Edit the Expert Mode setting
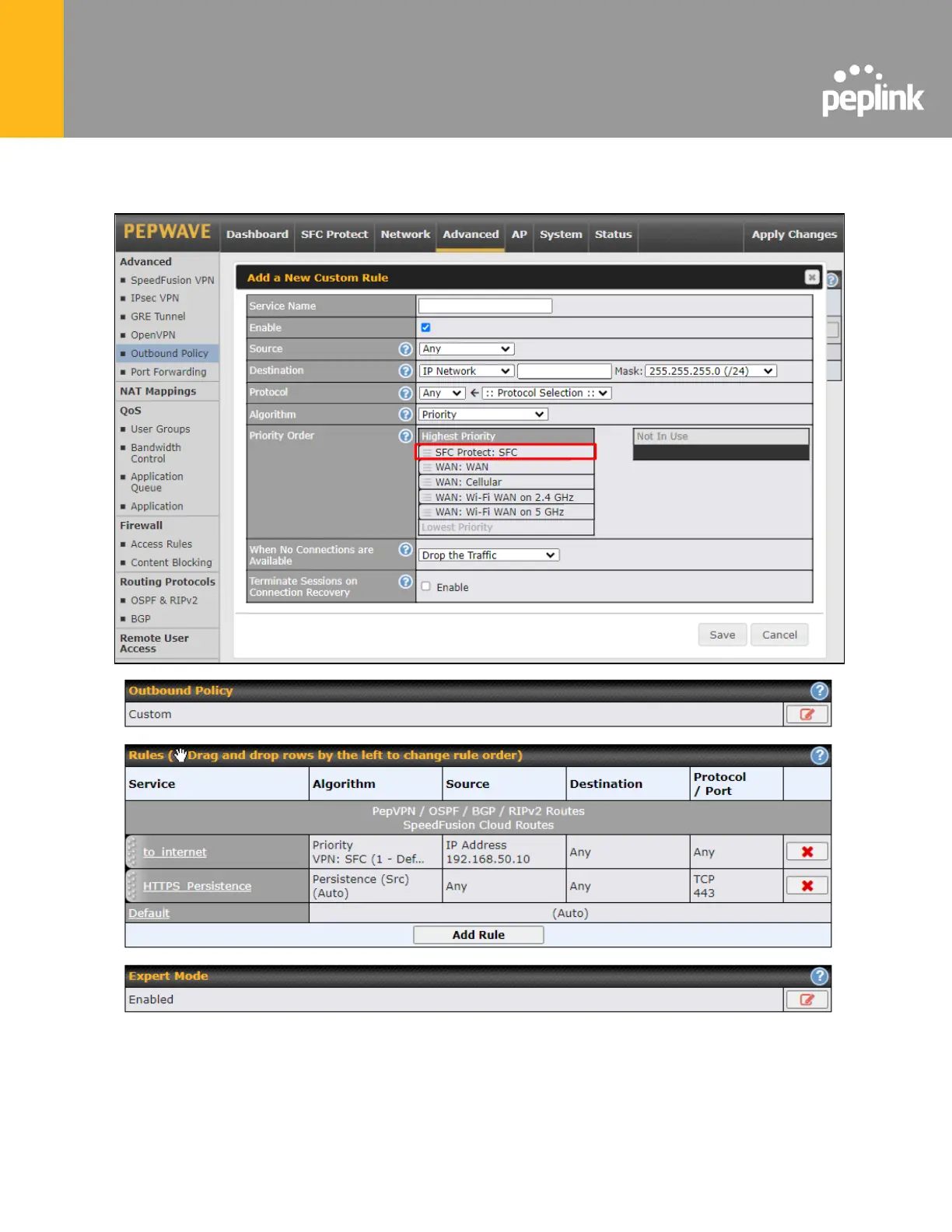The height and width of the screenshot is (1232, 952). tap(807, 999)
